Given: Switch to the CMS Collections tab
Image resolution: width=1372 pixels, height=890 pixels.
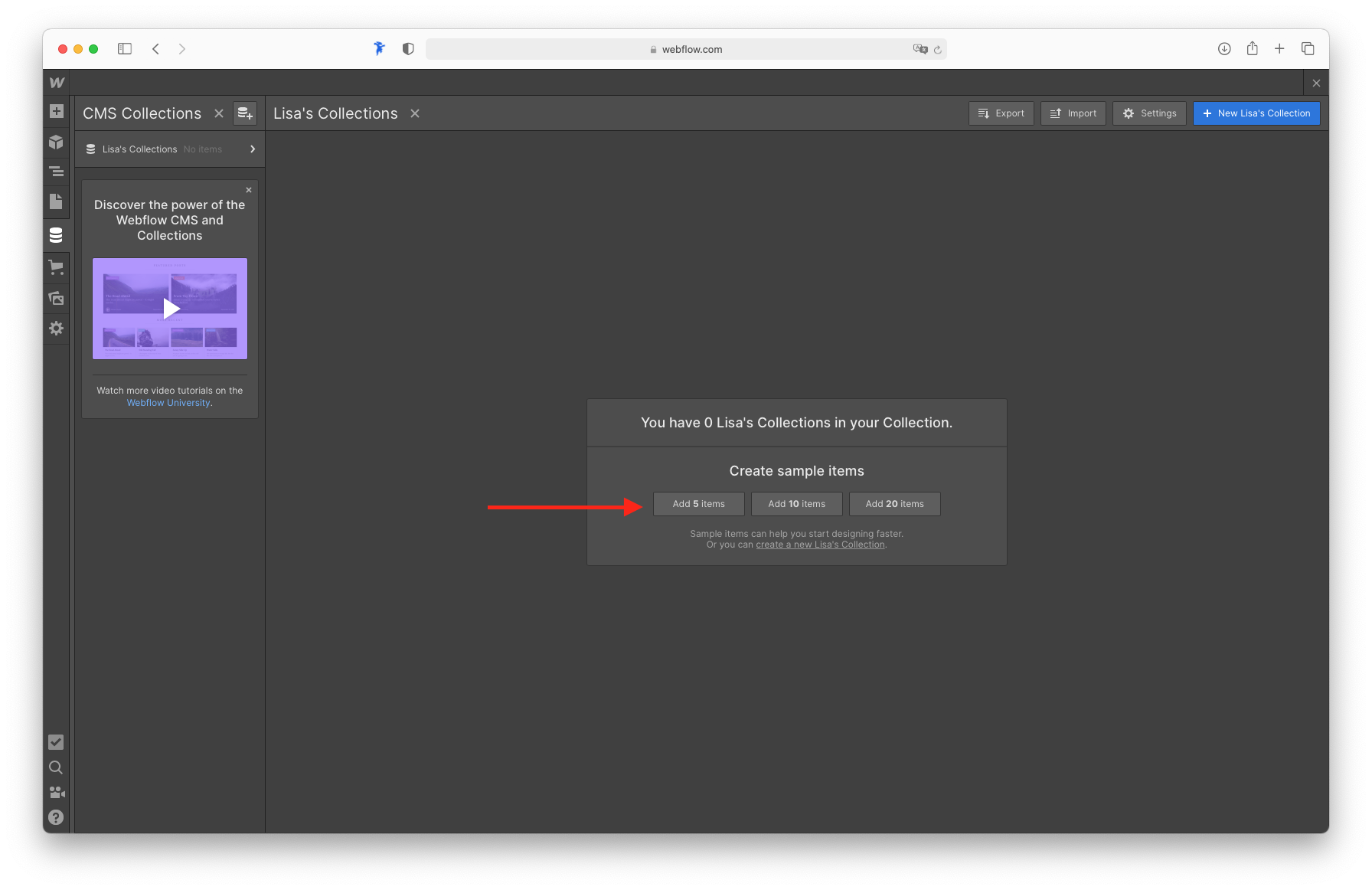Looking at the screenshot, I should coord(142,113).
